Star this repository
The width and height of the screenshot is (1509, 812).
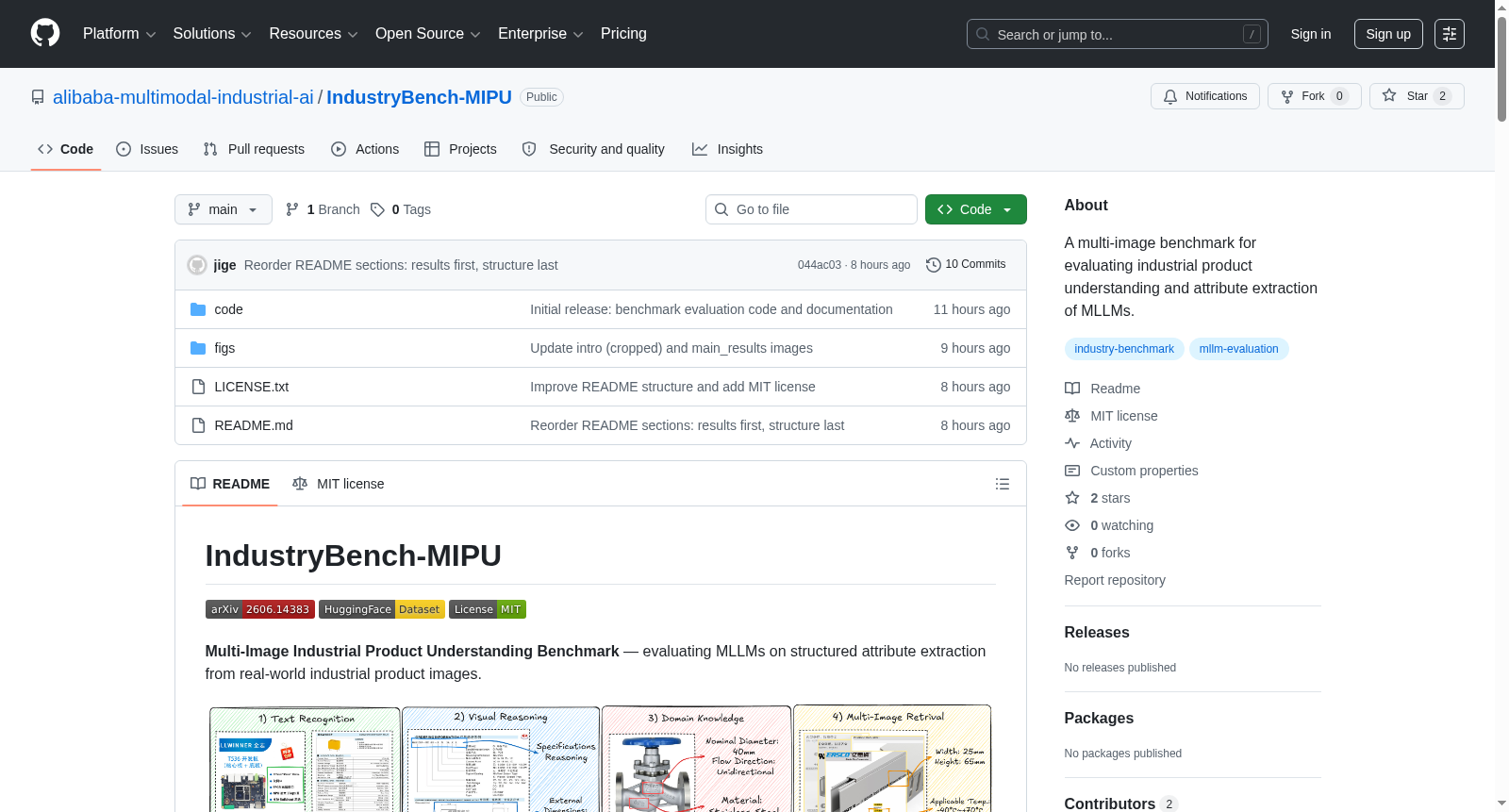[x=1416, y=96]
